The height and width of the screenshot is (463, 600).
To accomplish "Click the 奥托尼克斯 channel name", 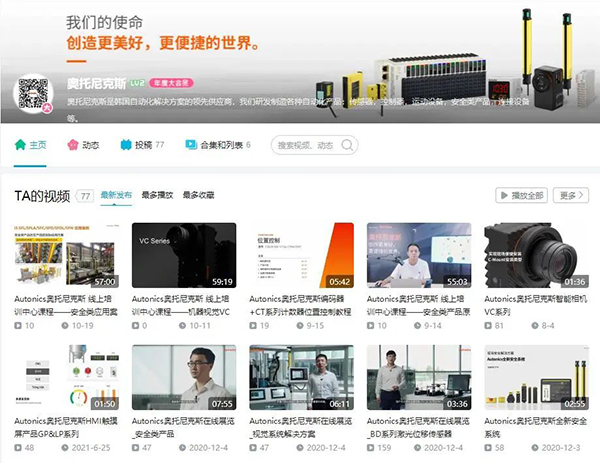I will tap(96, 83).
